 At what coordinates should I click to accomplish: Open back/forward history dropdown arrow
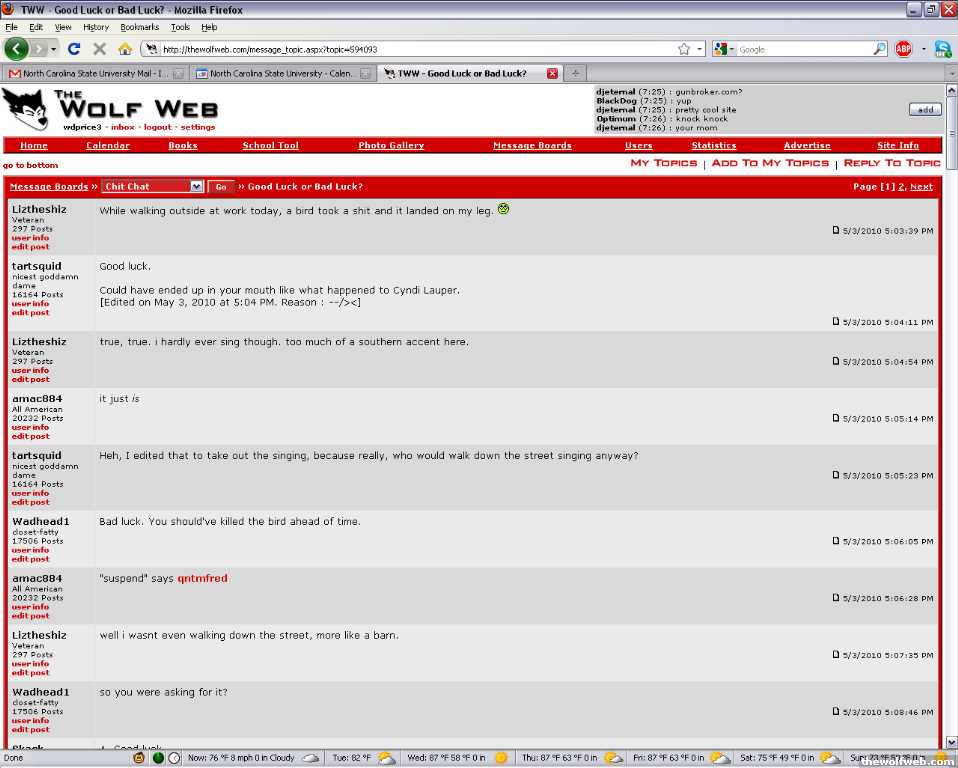tap(53, 48)
